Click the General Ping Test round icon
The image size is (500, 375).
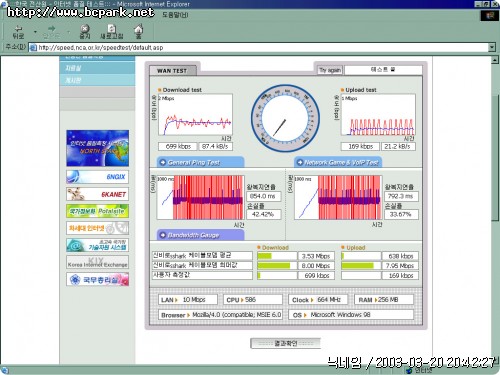point(163,162)
